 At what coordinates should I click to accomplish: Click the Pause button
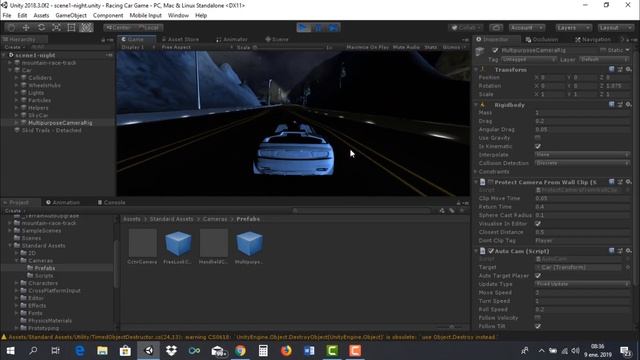pyautogui.click(x=318, y=27)
